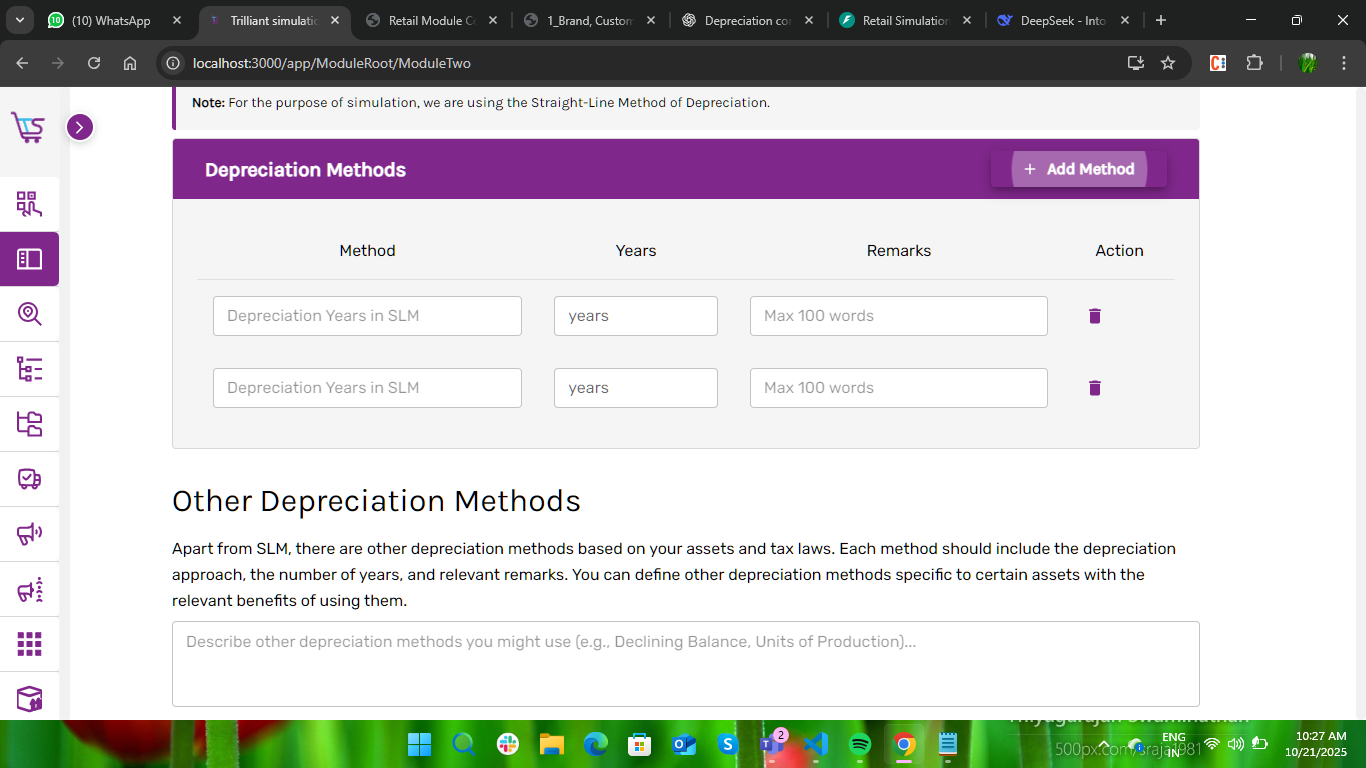Expand the sidebar with the chevron arrow
Image resolution: width=1366 pixels, height=768 pixels.
coord(80,127)
